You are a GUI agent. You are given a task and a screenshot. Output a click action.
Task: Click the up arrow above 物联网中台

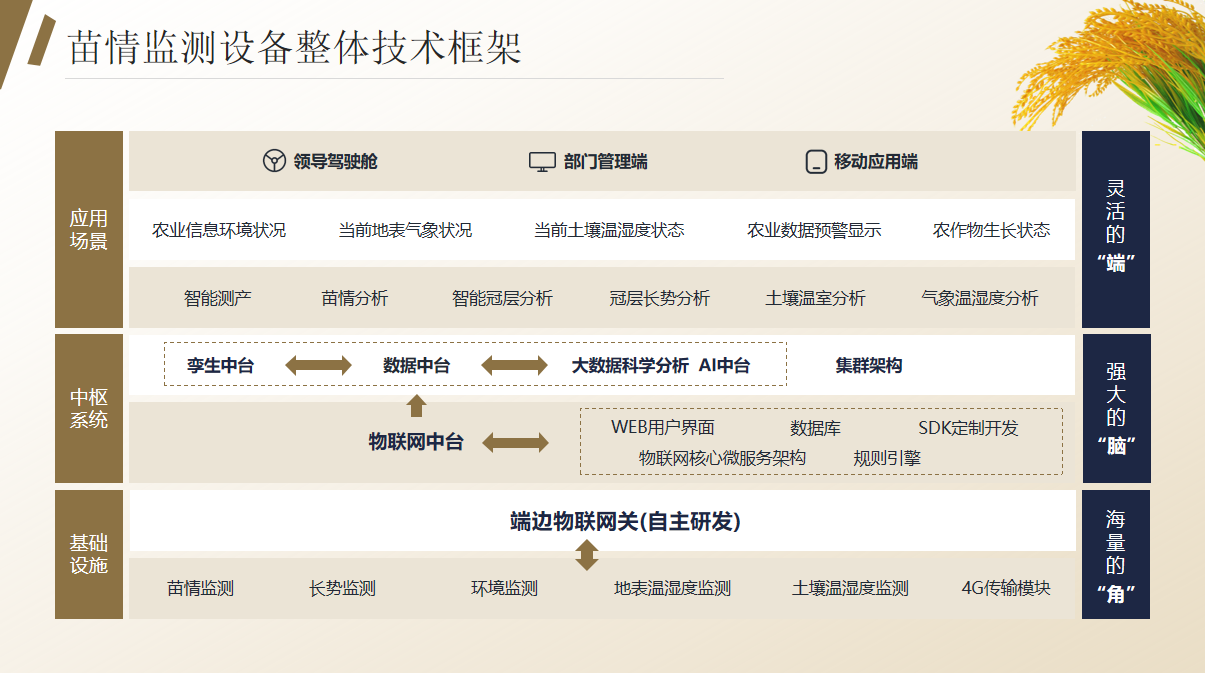click(x=417, y=405)
